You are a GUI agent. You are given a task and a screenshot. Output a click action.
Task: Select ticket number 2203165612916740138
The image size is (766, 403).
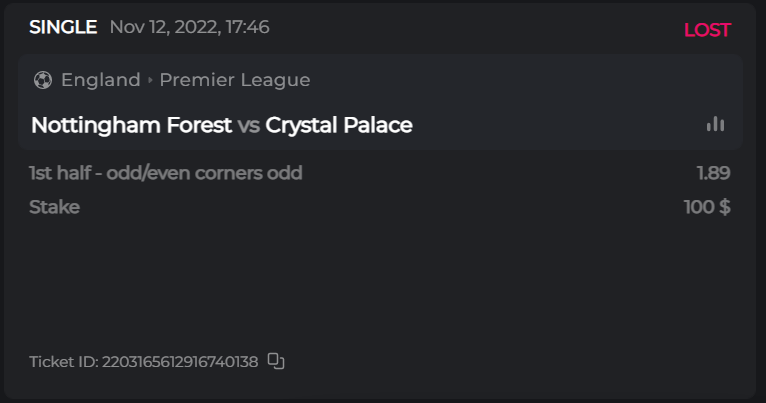tap(180, 361)
